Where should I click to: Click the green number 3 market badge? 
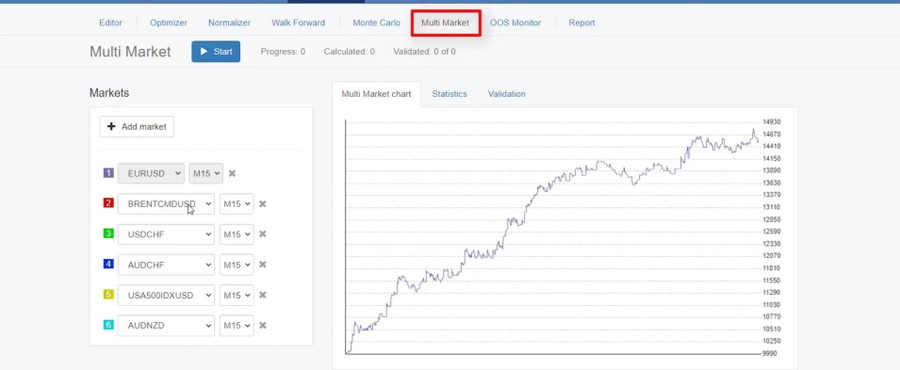click(108, 233)
